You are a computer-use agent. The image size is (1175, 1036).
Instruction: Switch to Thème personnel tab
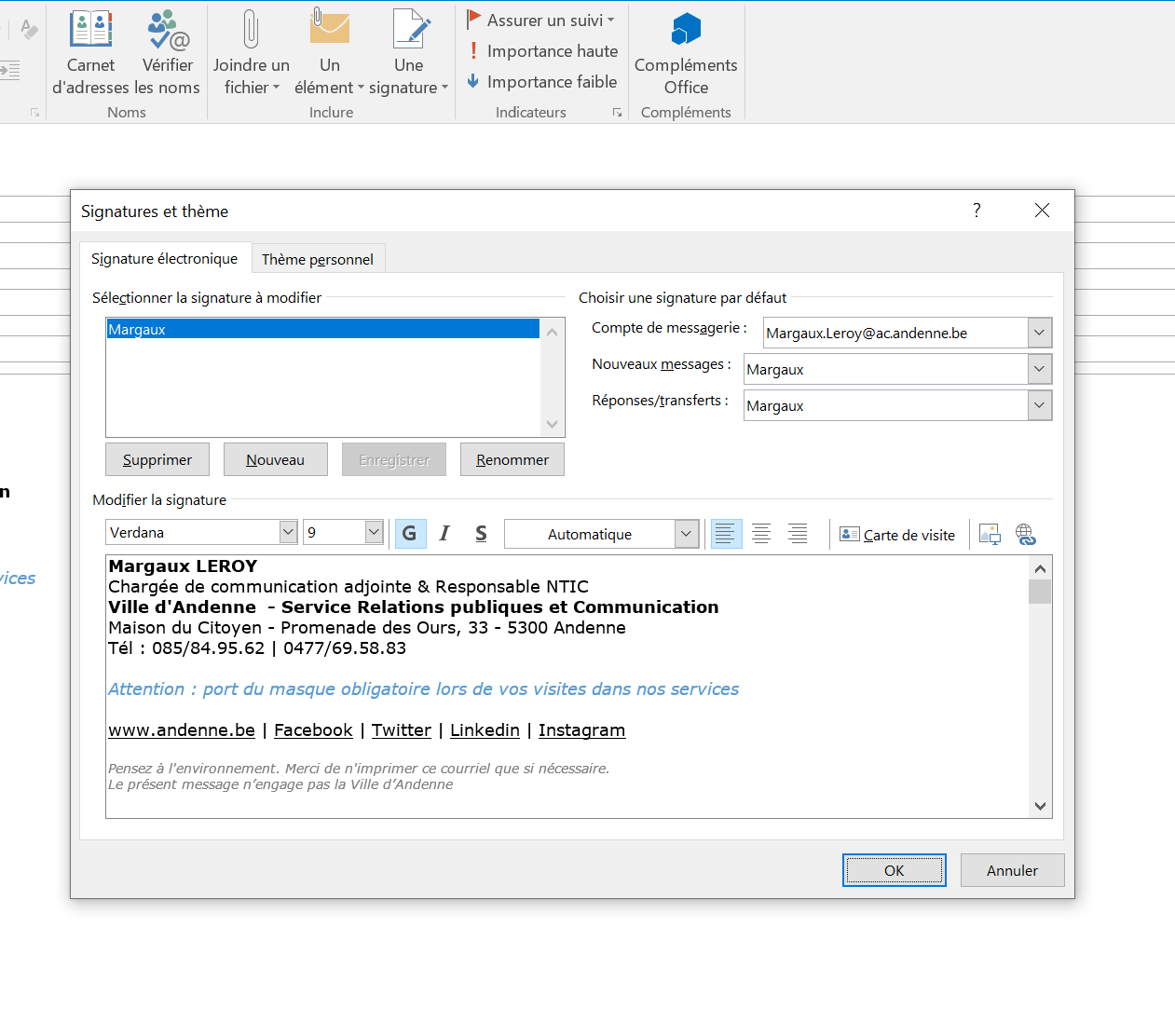318,259
